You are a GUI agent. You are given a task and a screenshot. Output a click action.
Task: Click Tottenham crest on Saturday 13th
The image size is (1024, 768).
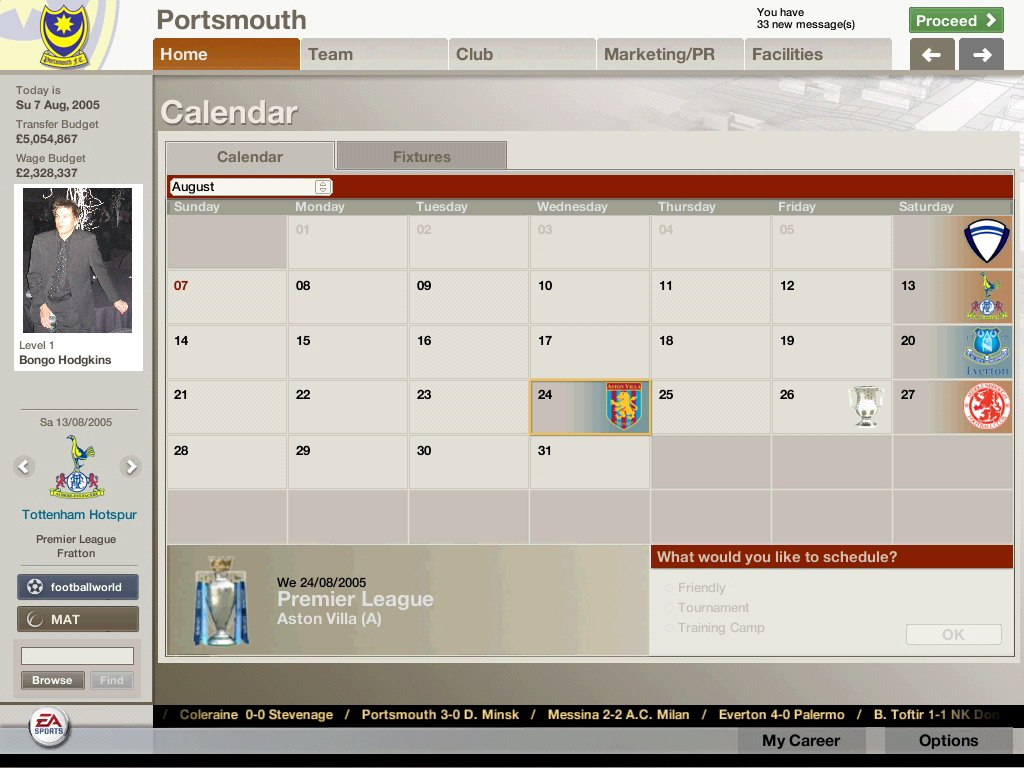[x=988, y=297]
